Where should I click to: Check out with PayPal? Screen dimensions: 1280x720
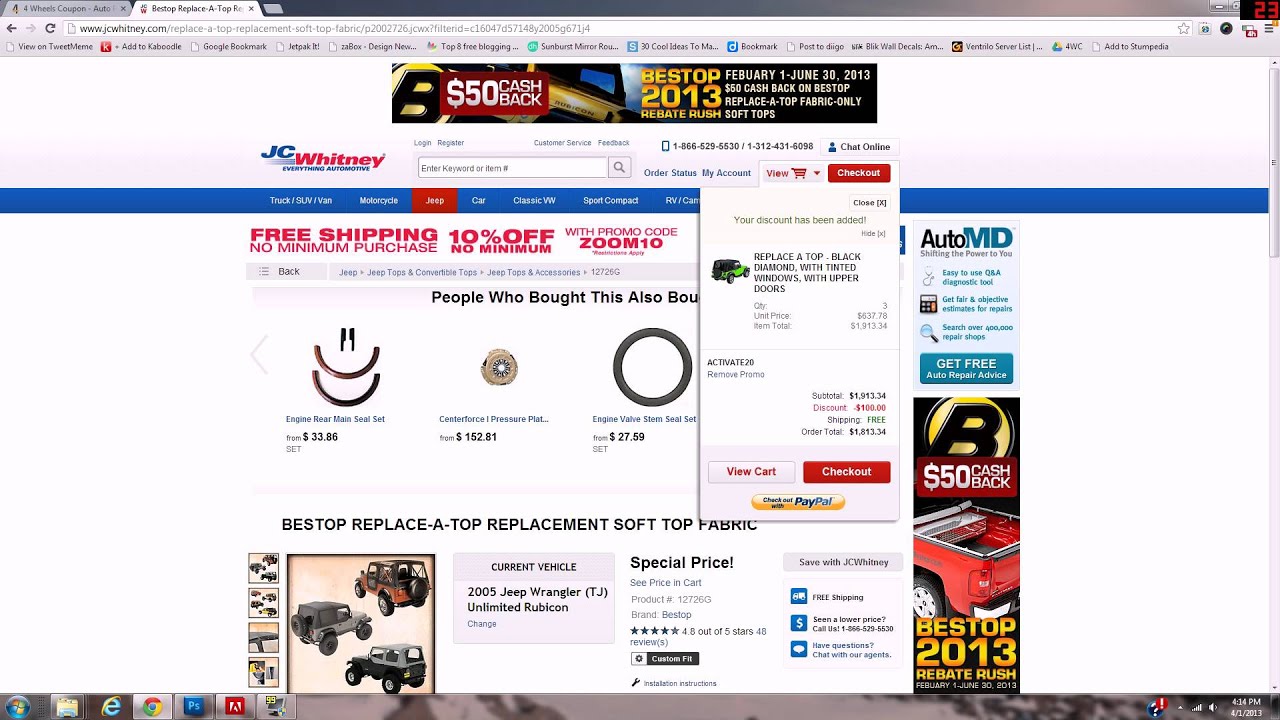point(798,502)
